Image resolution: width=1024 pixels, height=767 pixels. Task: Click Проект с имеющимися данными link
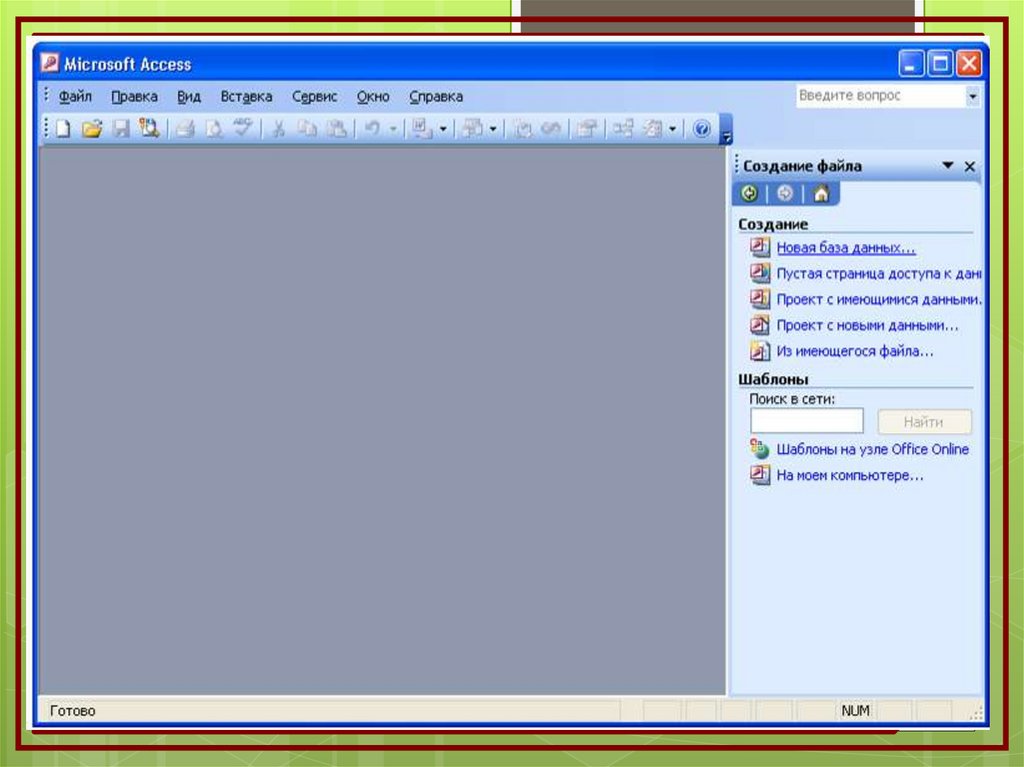pyautogui.click(x=879, y=299)
